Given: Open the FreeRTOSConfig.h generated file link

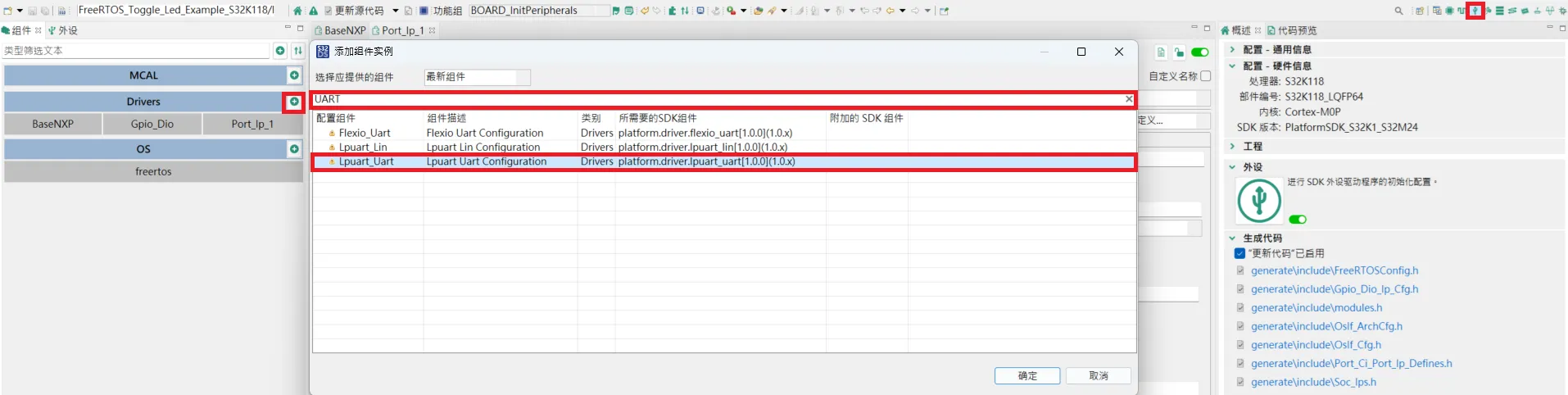Looking at the screenshot, I should [x=1334, y=270].
